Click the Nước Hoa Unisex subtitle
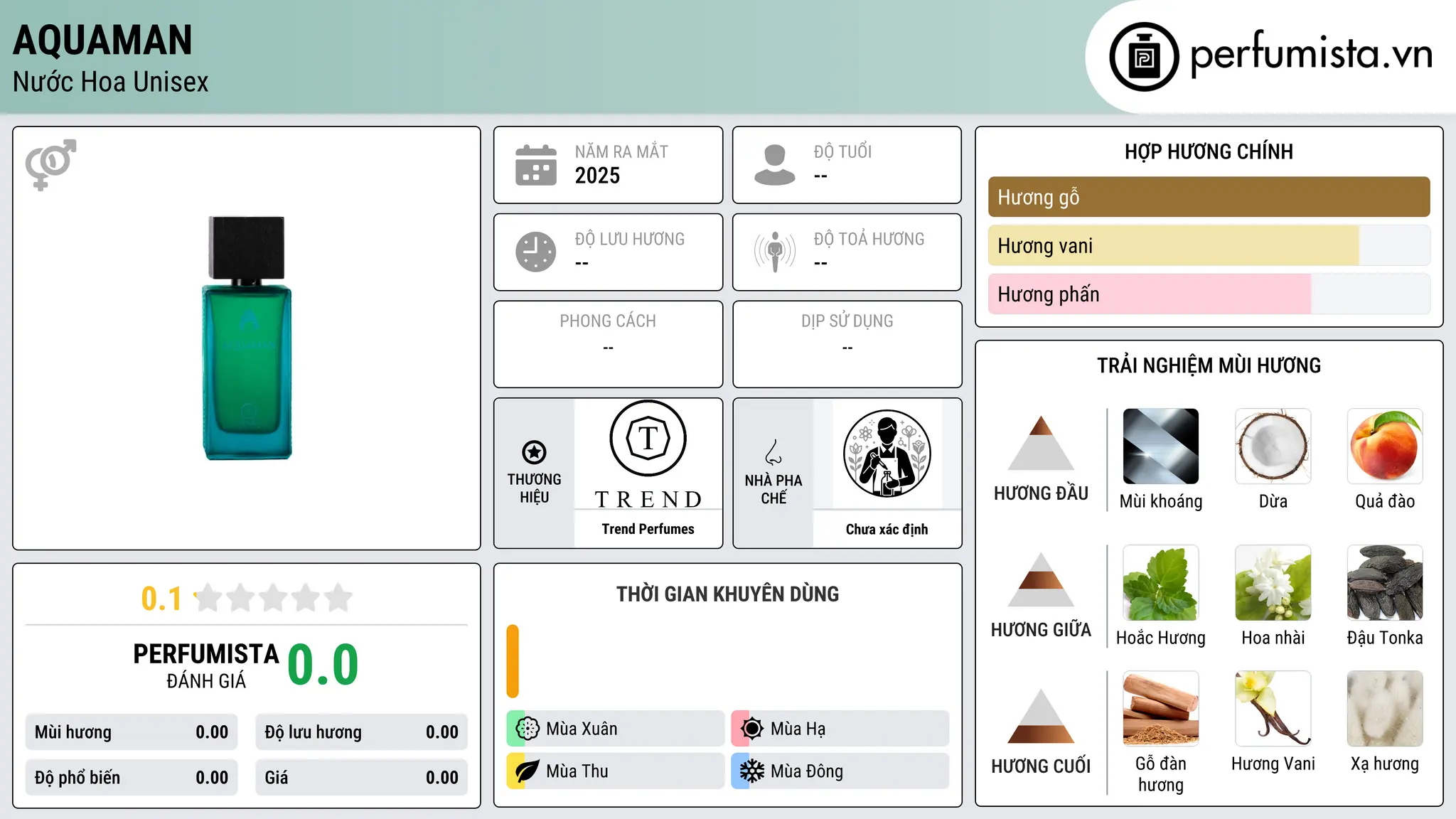This screenshot has width=1456, height=819. (x=111, y=82)
